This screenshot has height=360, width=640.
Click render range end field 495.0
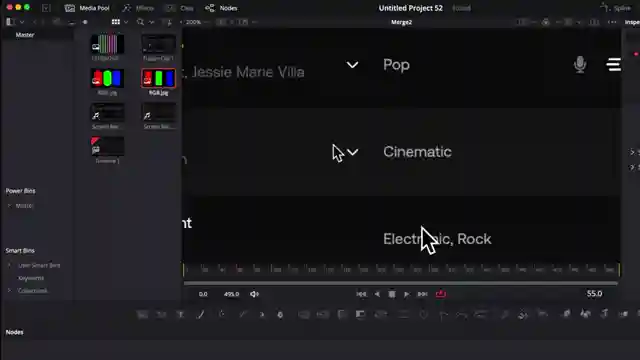tap(231, 294)
